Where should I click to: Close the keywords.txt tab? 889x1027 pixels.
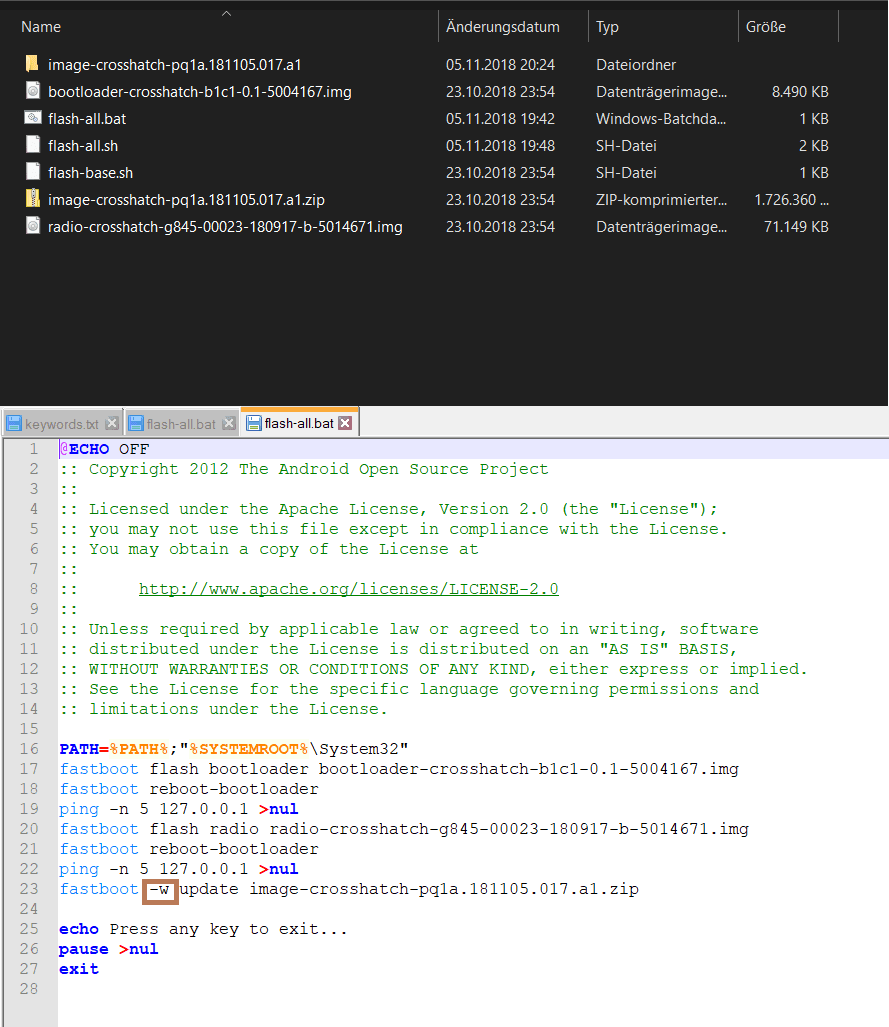tap(112, 424)
